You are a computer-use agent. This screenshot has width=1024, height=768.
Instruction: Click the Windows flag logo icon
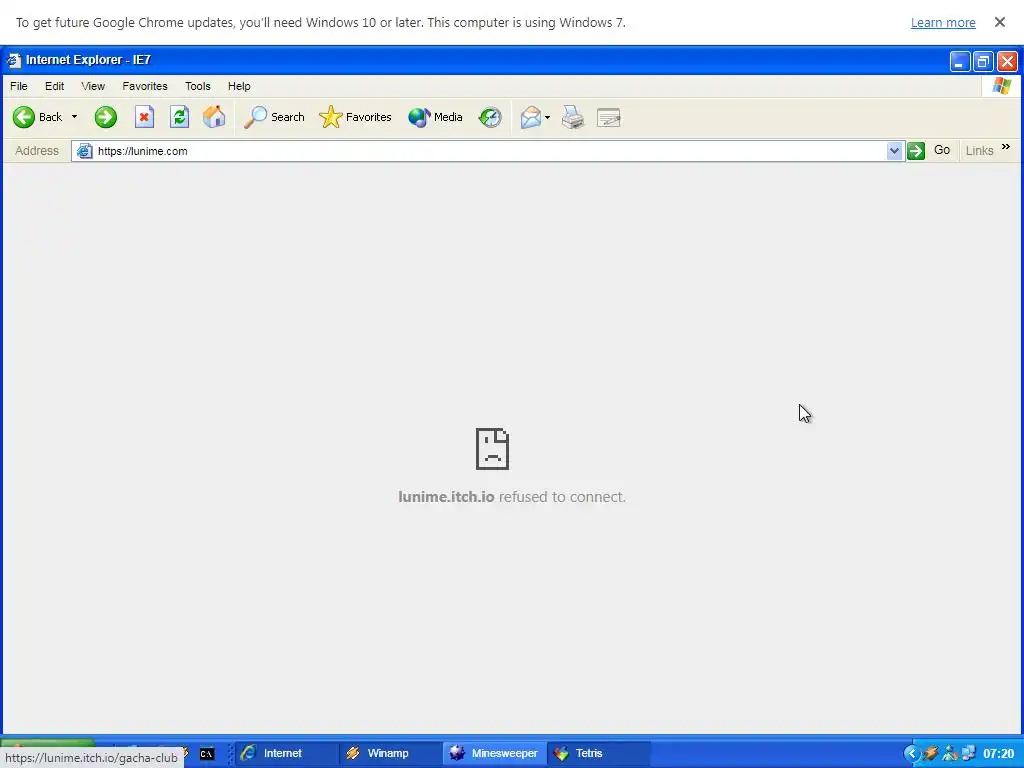coord(1002,86)
